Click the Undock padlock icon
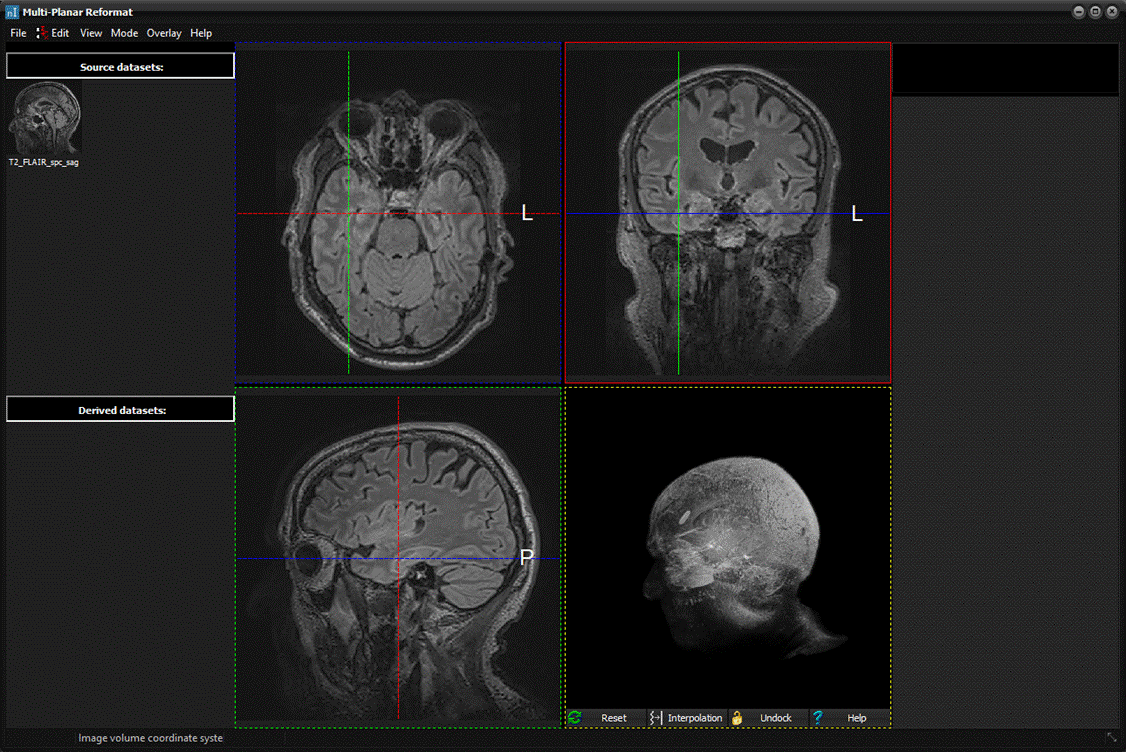 737,718
